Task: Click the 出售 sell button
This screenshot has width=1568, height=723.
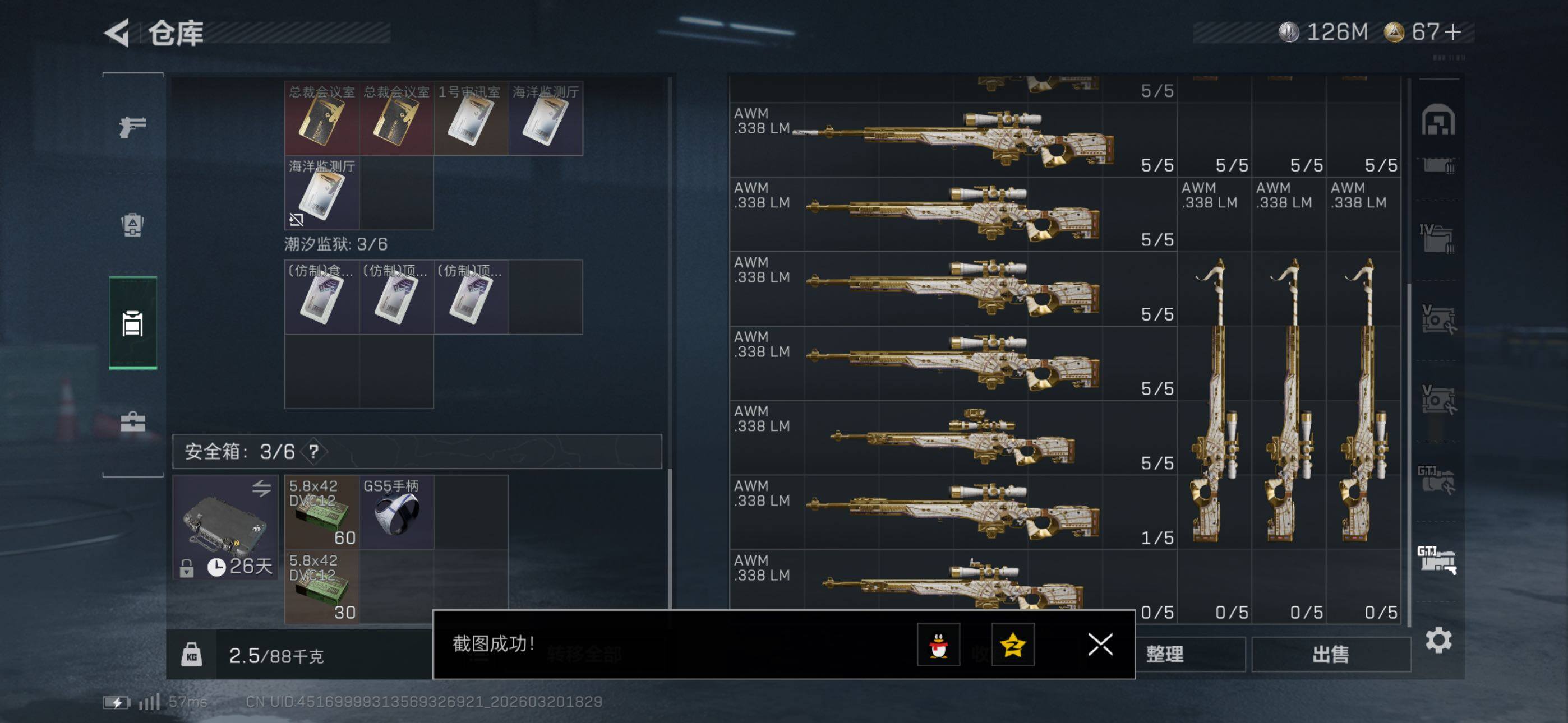Action: 1331,654
